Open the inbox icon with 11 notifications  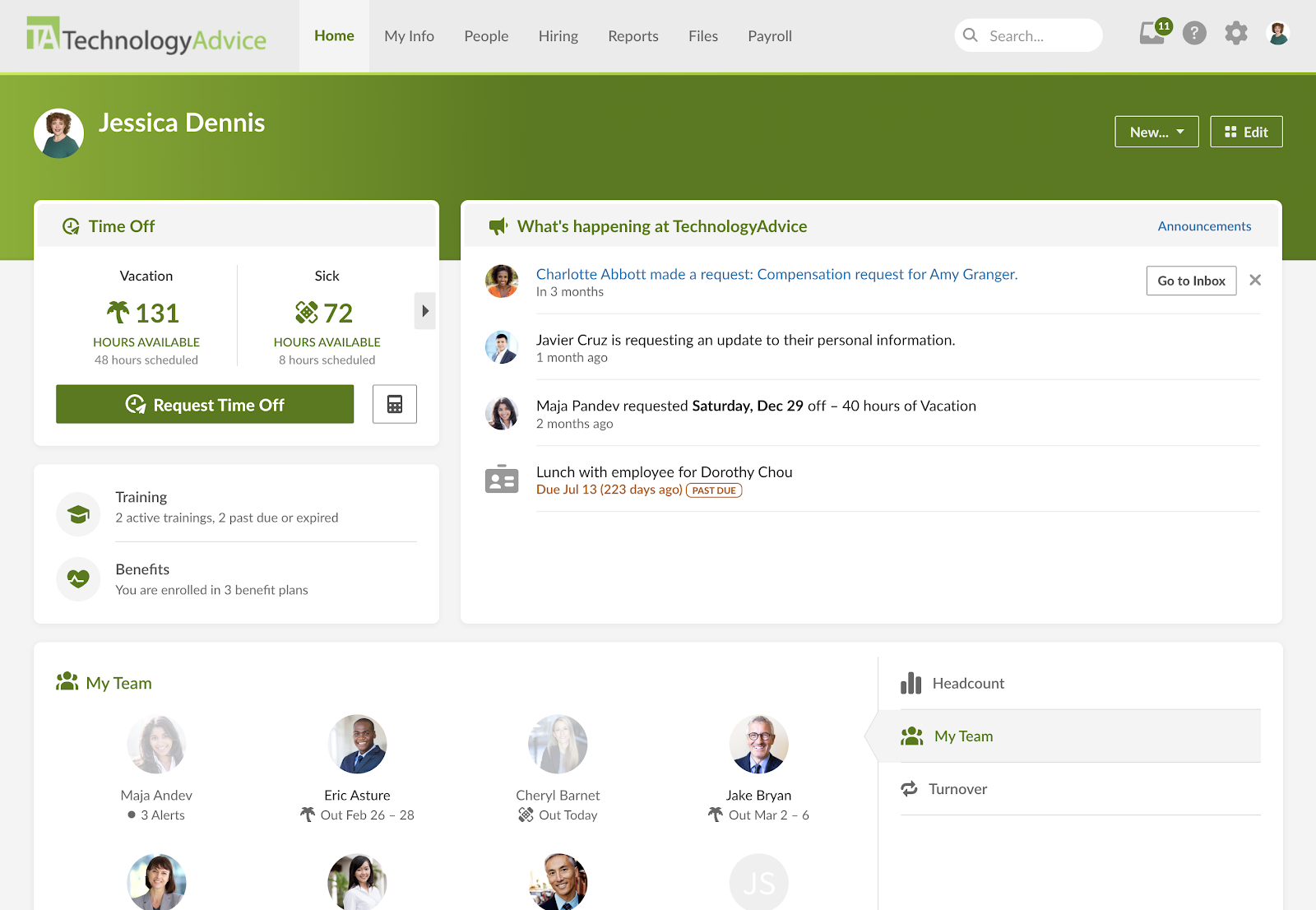click(x=1153, y=33)
